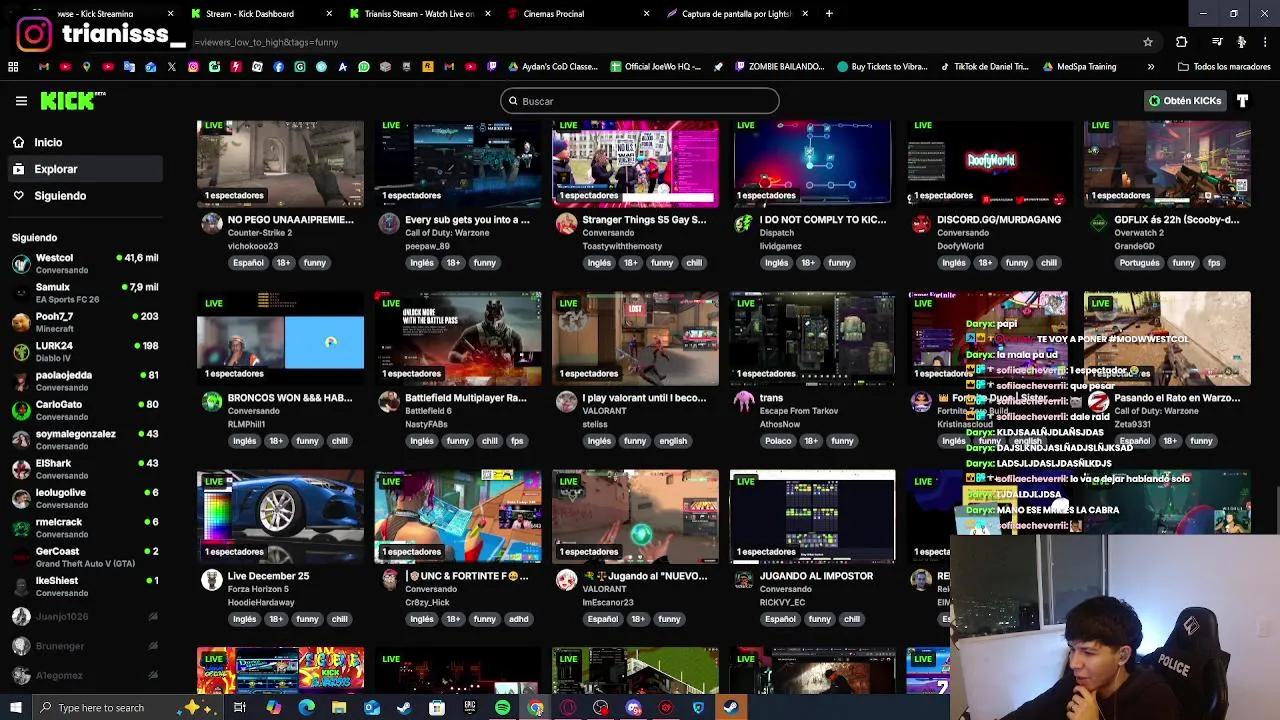
Task: Click HoodieHardaway streamer avatar
Action: click(212, 580)
